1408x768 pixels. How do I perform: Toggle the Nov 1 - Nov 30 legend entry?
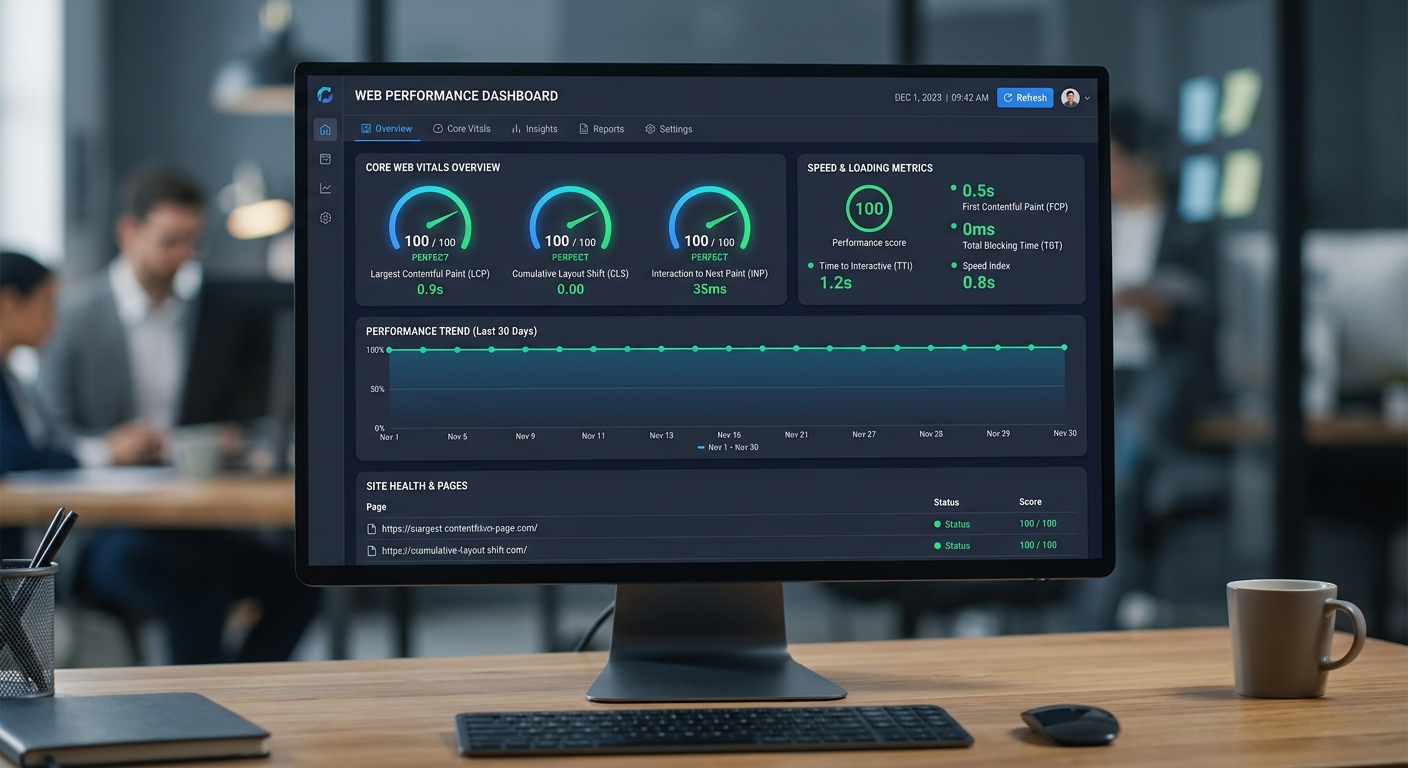coord(727,447)
